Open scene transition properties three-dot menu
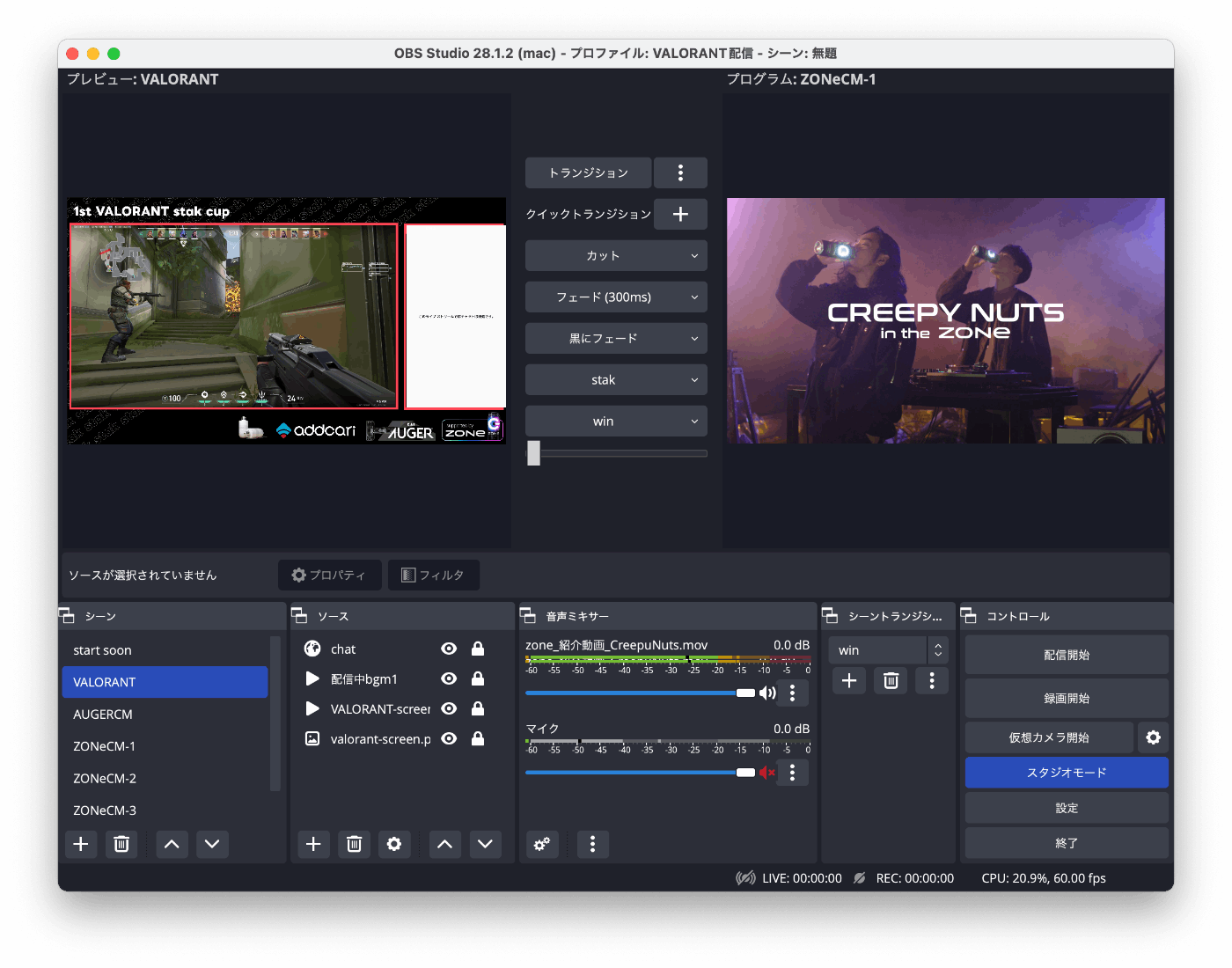The height and width of the screenshot is (968, 1232). pyautogui.click(x=932, y=680)
